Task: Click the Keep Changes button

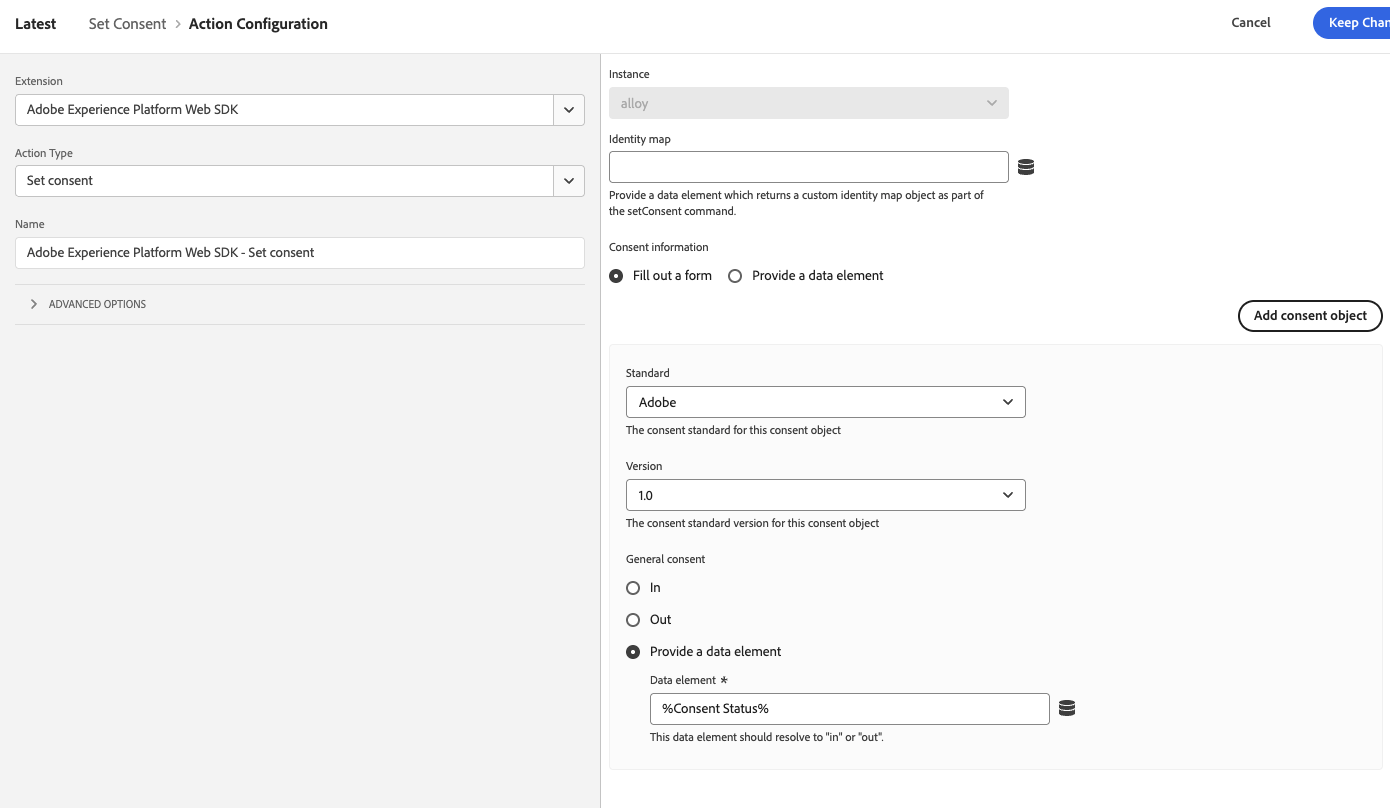Action: (1351, 23)
